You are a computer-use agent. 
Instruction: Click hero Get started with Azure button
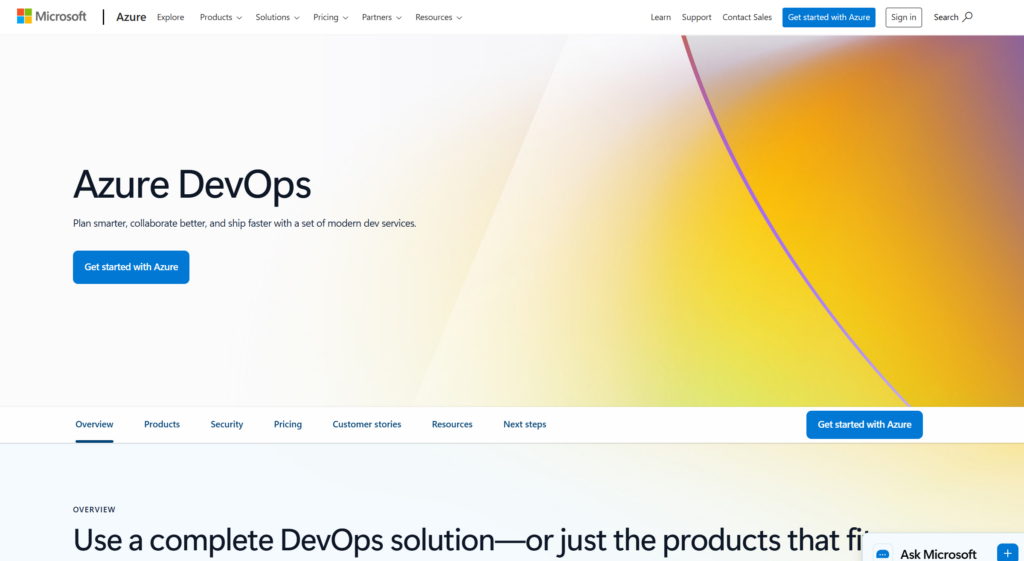pyautogui.click(x=131, y=267)
